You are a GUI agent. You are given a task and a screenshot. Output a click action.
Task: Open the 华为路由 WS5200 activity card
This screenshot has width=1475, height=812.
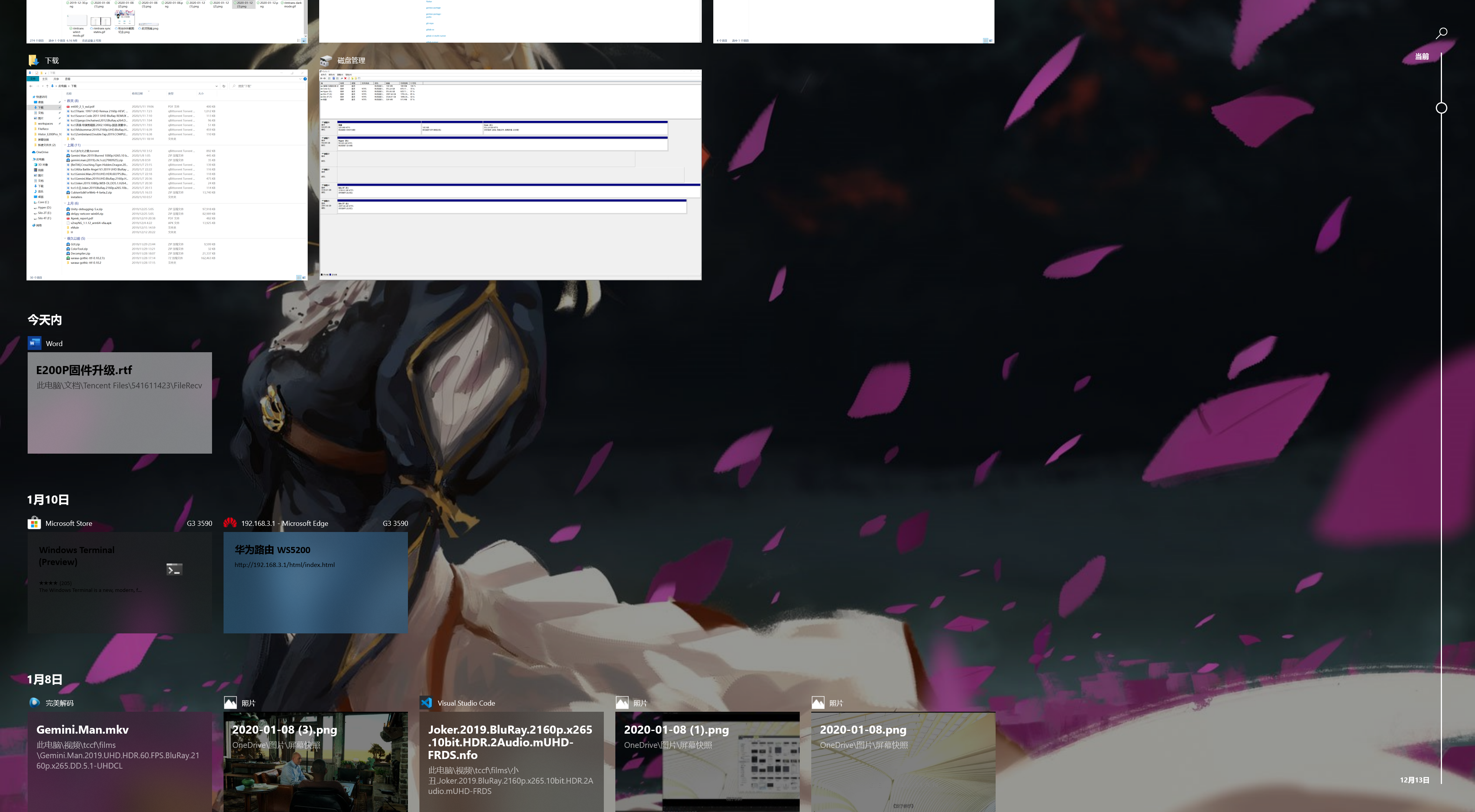coord(315,582)
